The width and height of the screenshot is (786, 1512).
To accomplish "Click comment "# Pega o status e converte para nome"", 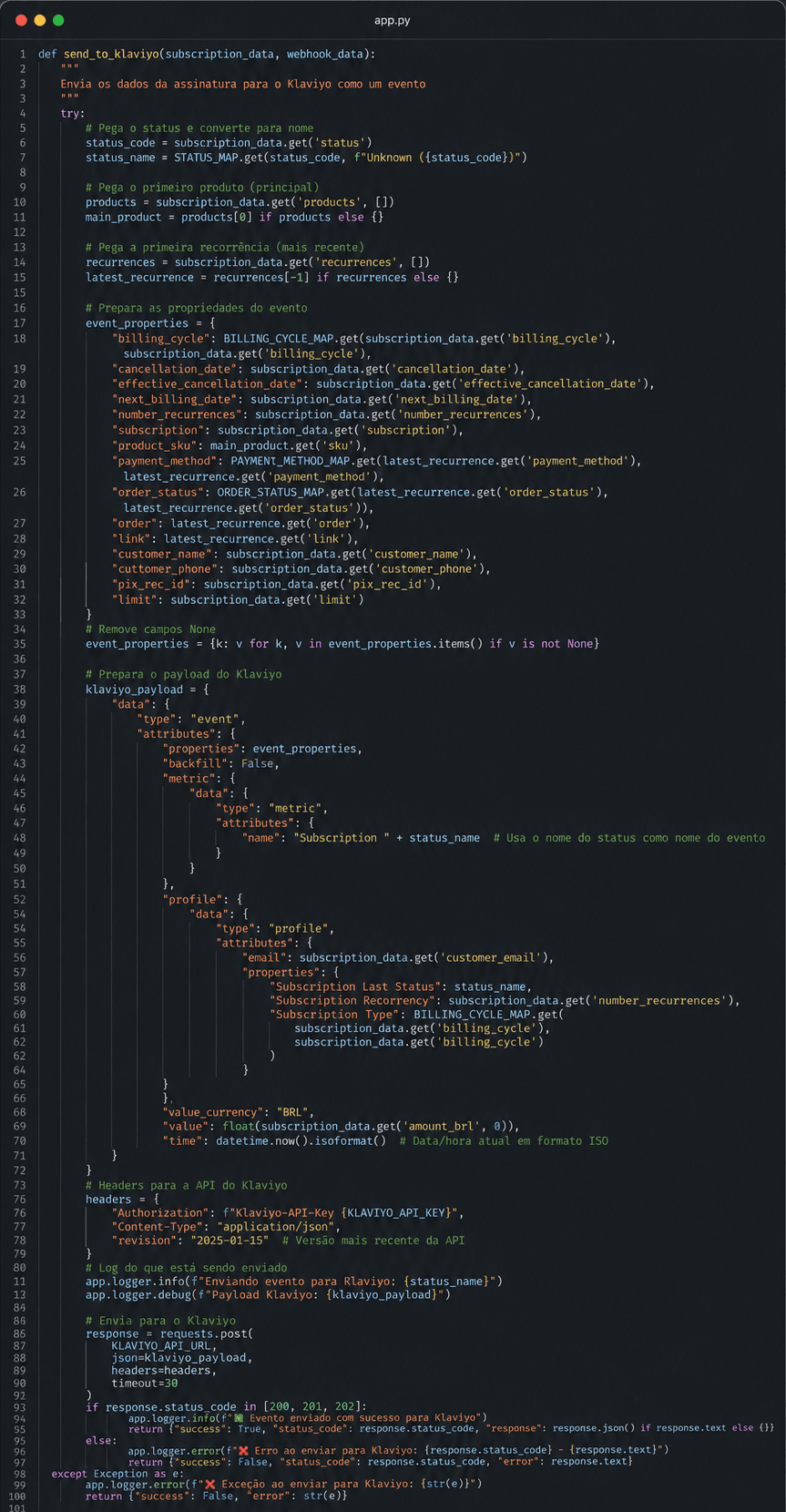I will 199,128.
